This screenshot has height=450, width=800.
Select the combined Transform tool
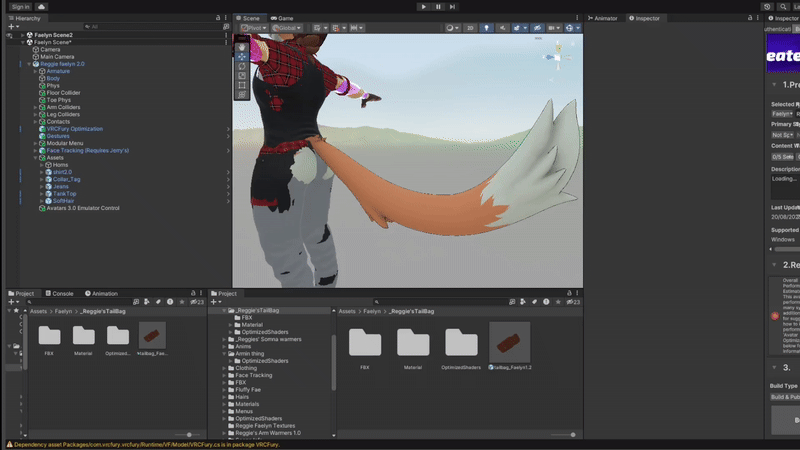(x=242, y=95)
